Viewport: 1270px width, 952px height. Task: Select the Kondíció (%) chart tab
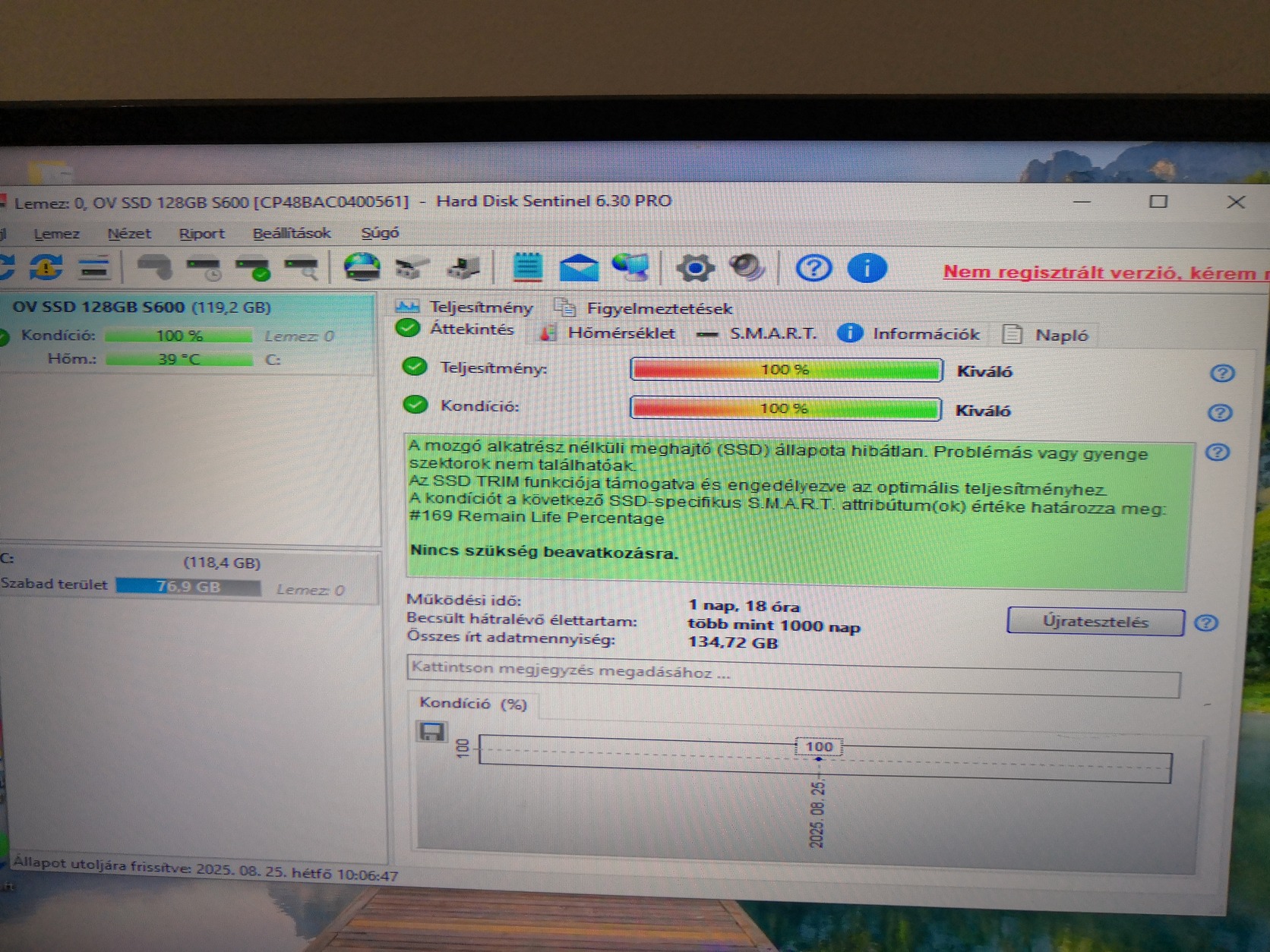click(x=473, y=704)
